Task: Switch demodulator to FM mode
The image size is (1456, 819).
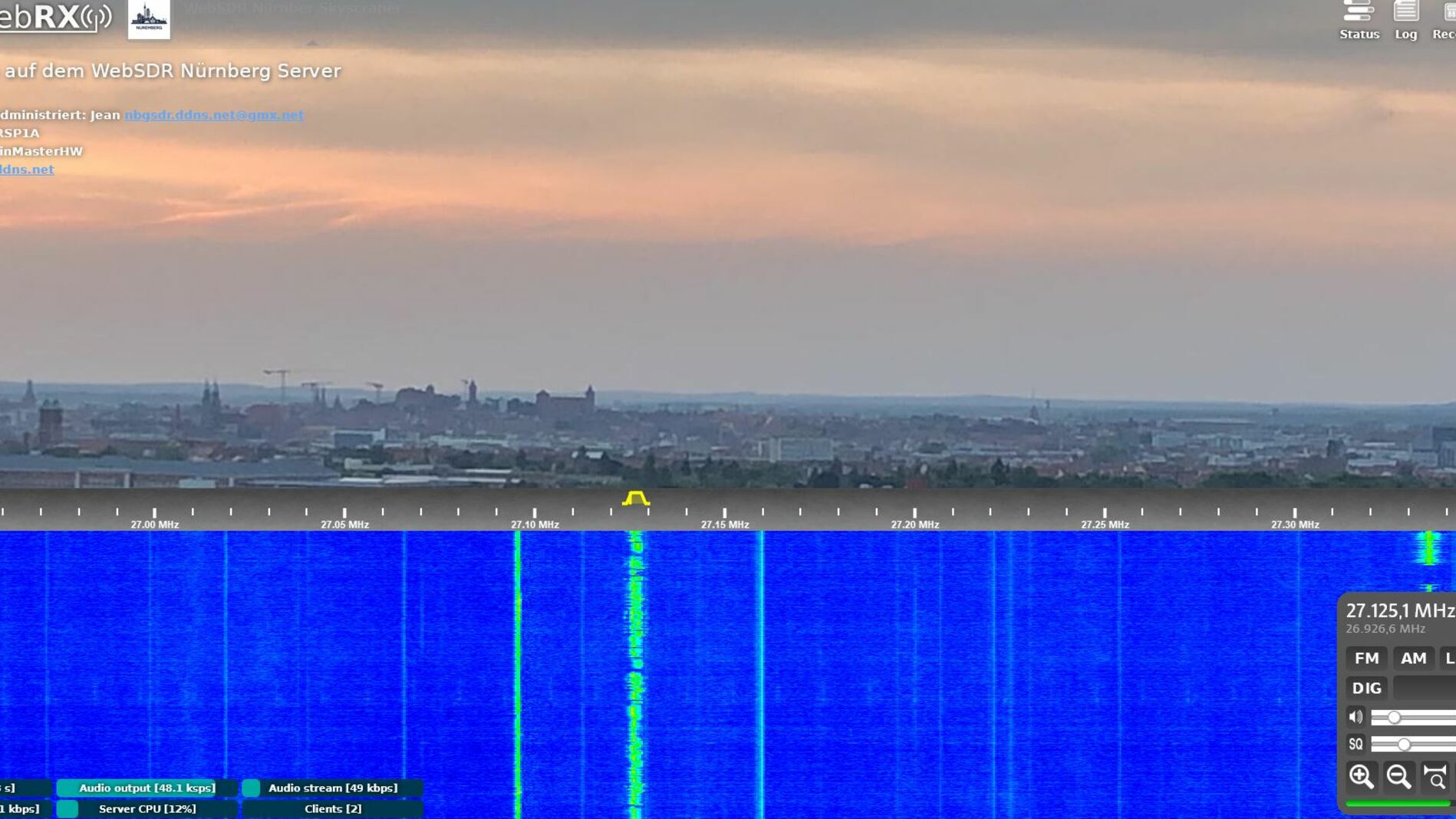Action: point(1366,658)
